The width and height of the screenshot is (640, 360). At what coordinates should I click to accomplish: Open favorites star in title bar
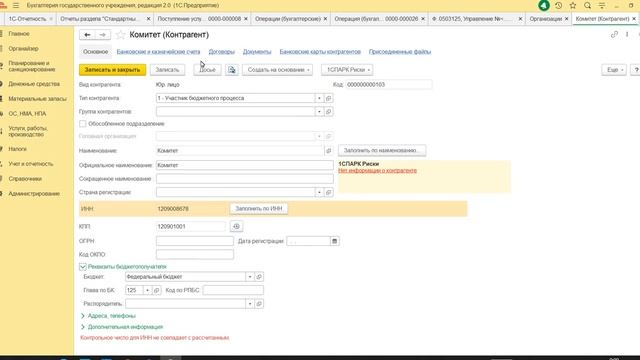pyautogui.click(x=573, y=6)
